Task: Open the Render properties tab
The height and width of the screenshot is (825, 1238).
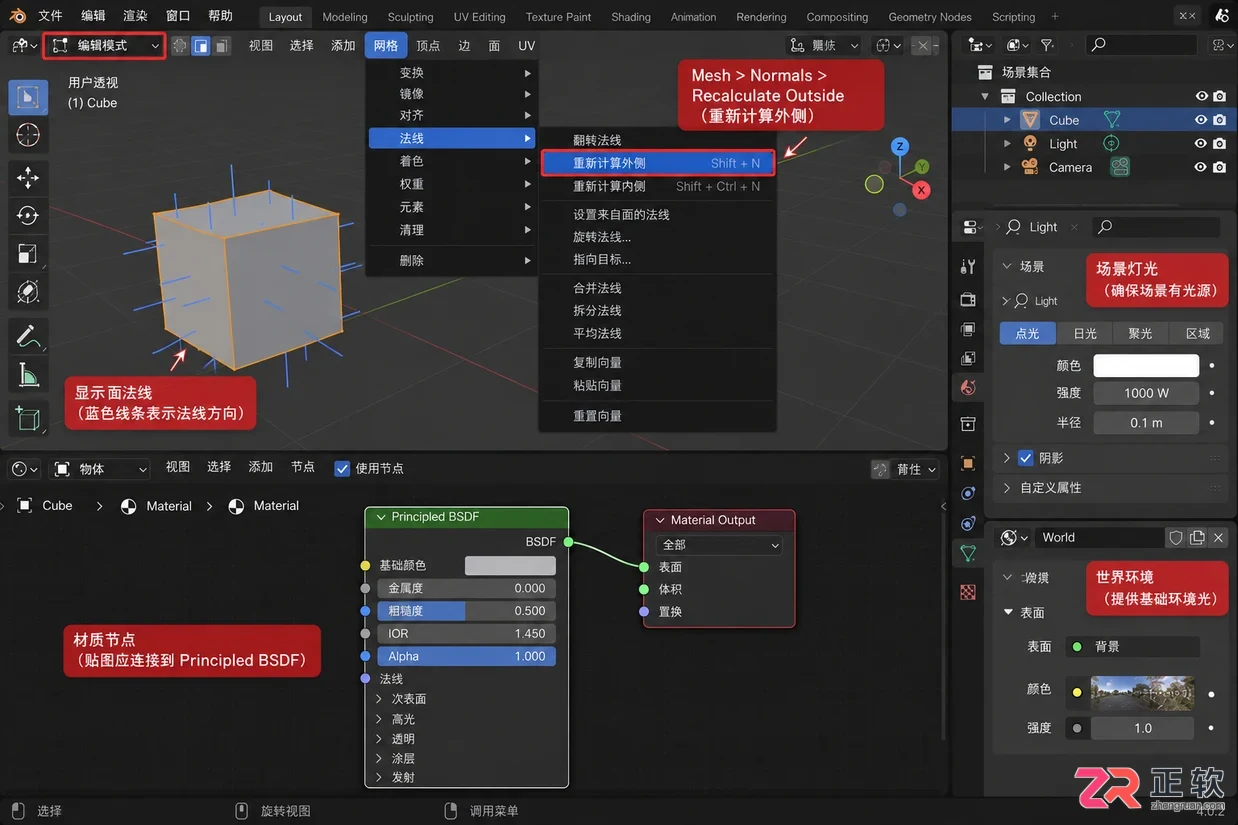Action: click(968, 299)
